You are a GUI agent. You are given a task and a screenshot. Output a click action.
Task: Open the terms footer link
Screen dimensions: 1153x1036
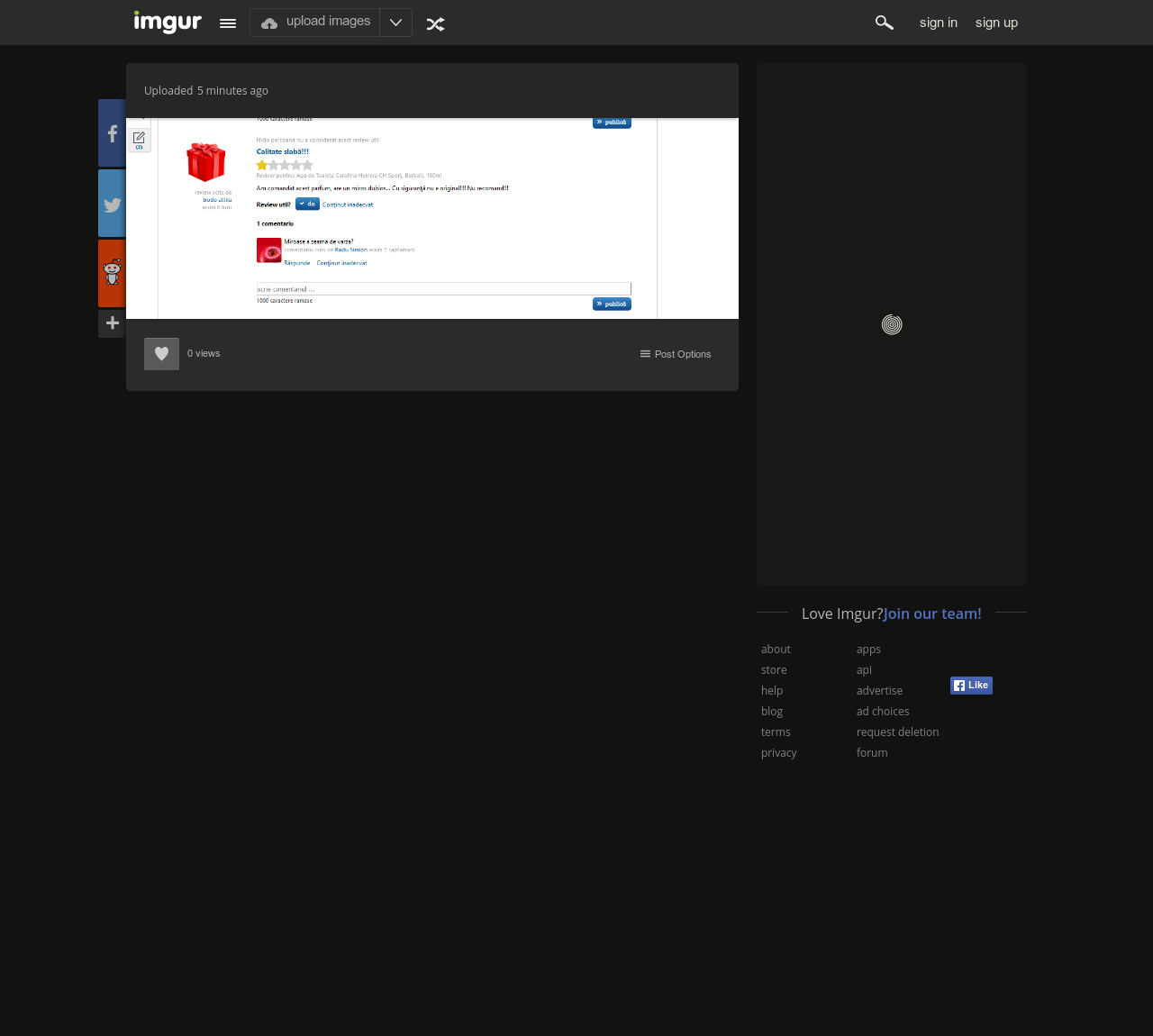coord(776,732)
